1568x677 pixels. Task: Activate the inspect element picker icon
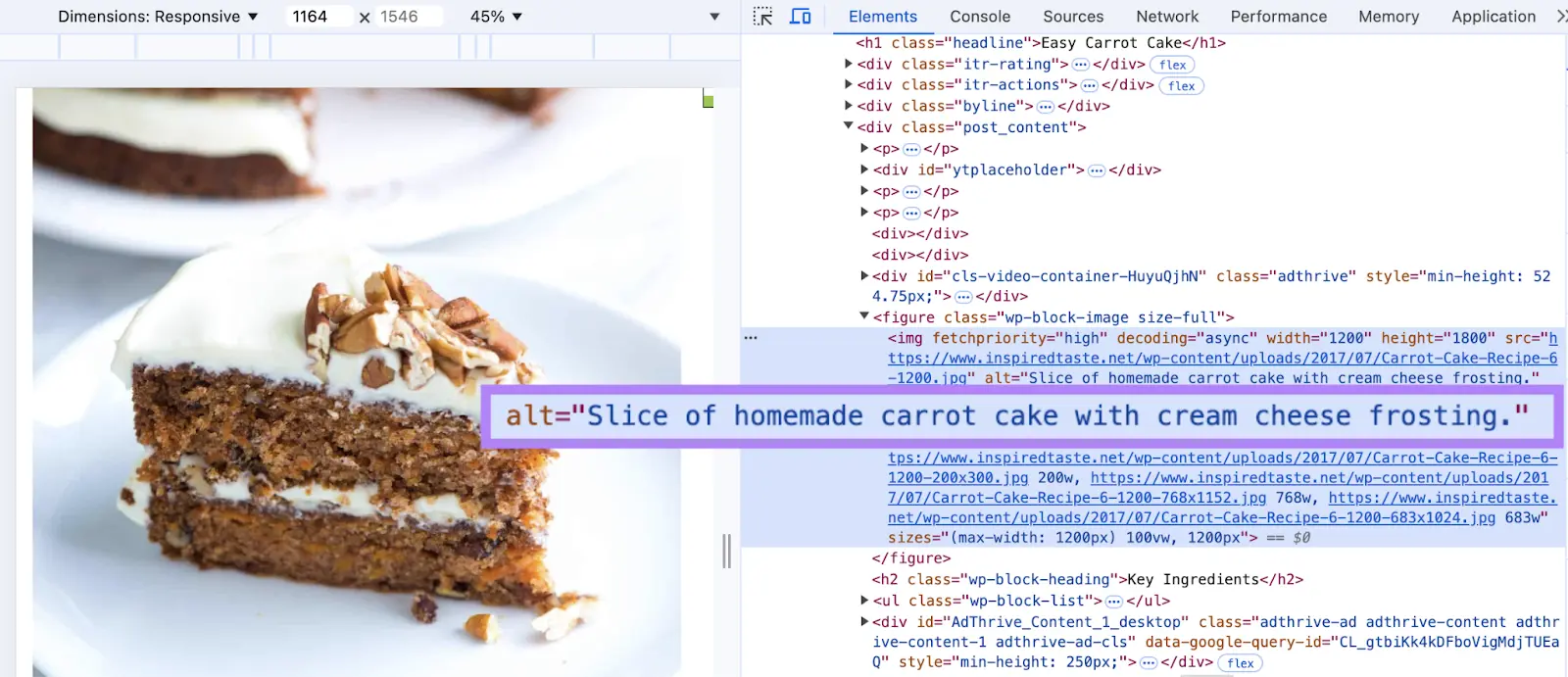coord(762,17)
